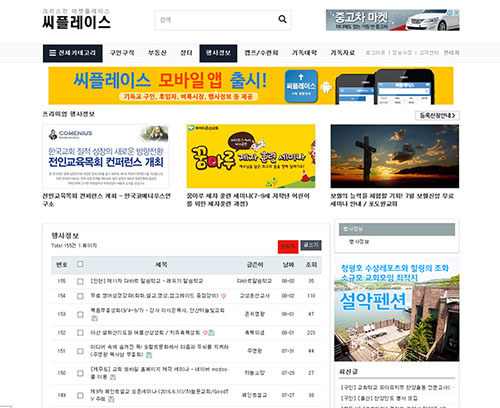Click the 씨플레이스 모바일 앱 출시 banner
Viewport: 500px width, 408px height.
pyautogui.click(x=251, y=86)
